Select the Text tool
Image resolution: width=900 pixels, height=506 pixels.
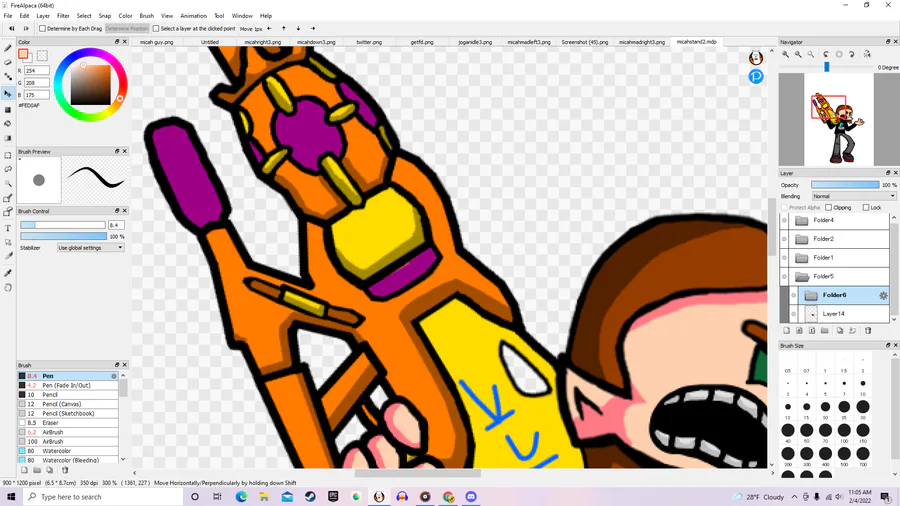(8, 228)
